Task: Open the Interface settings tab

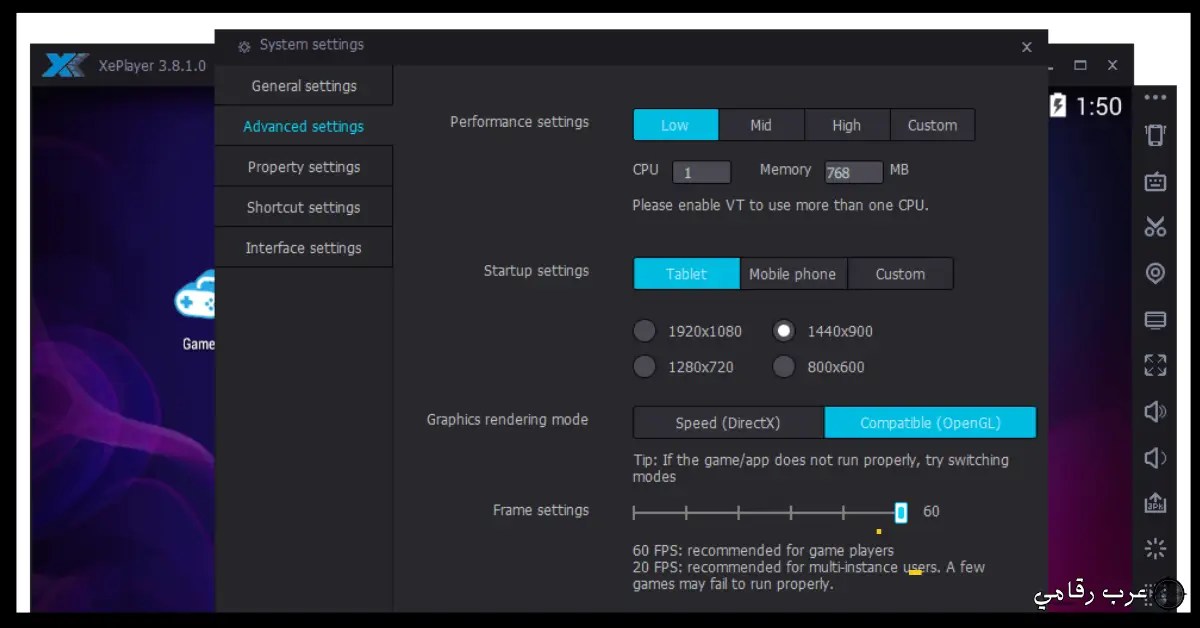Action: (x=304, y=248)
